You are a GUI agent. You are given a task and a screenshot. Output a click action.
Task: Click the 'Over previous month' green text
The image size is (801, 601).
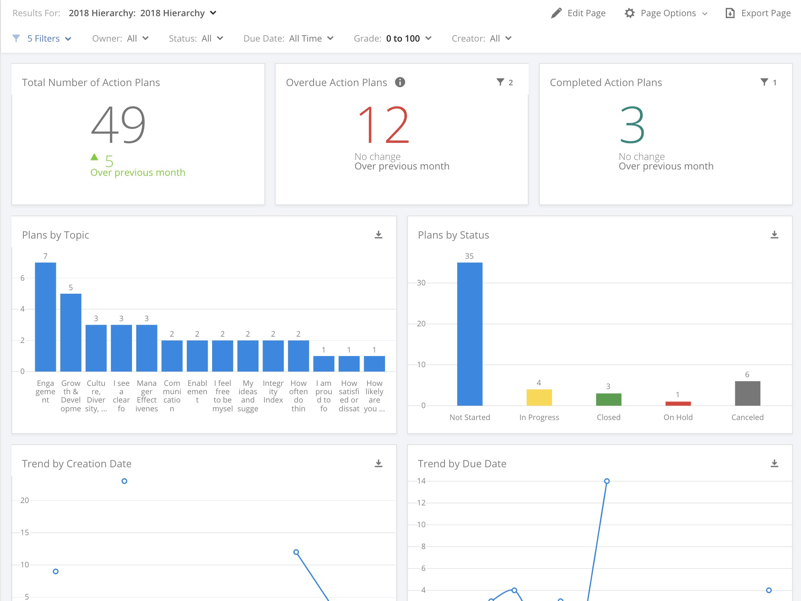pyautogui.click(x=138, y=173)
